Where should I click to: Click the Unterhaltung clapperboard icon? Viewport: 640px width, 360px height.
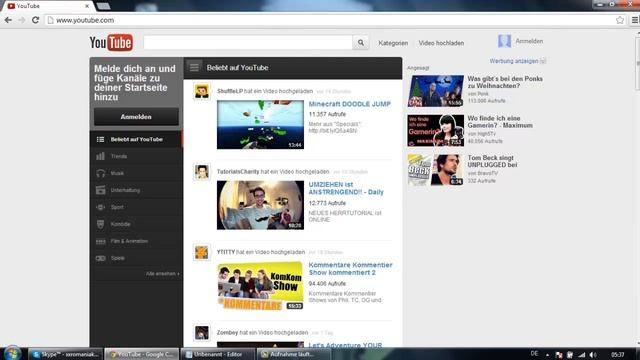(100, 190)
